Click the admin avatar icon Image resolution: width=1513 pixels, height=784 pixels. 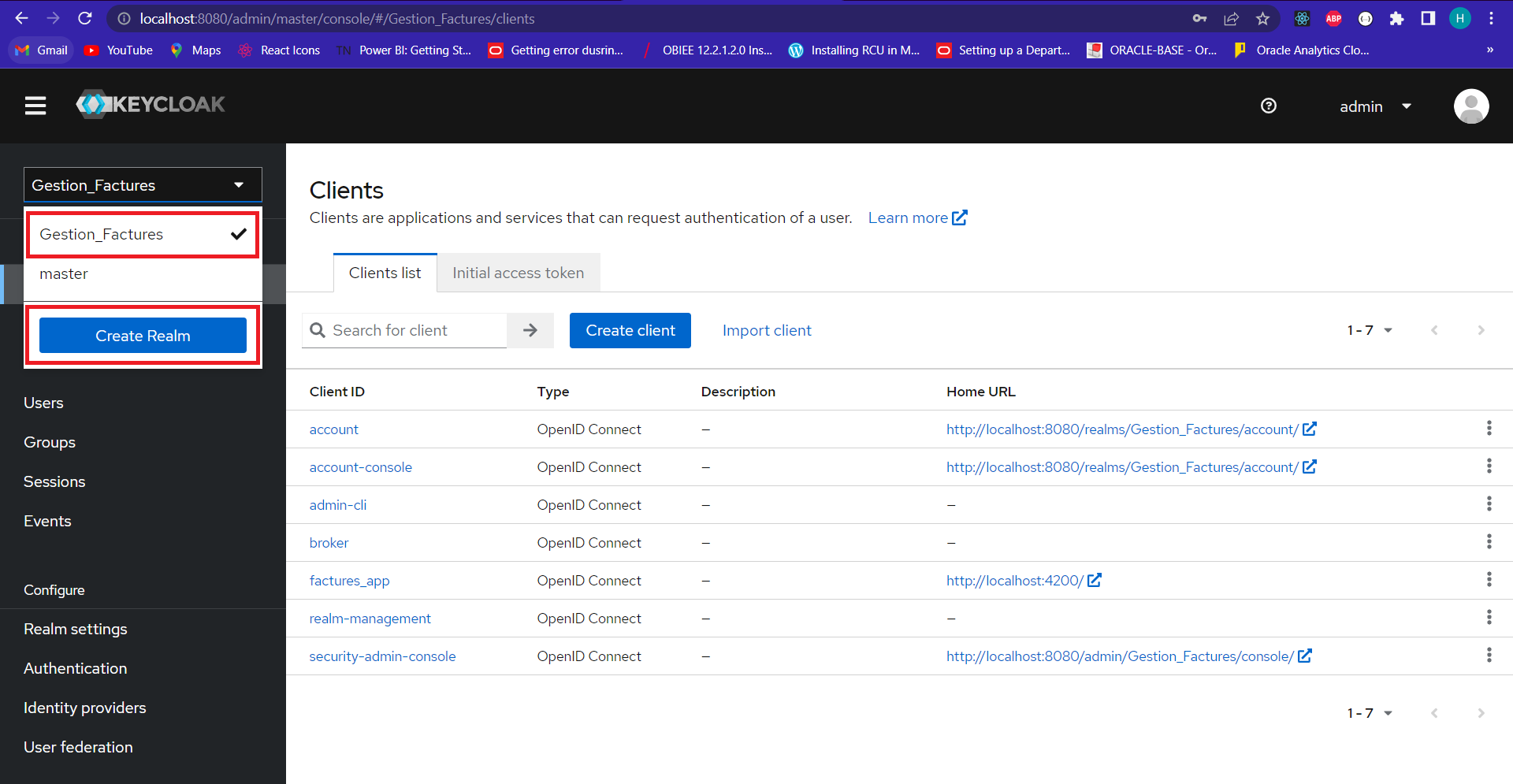(x=1470, y=106)
